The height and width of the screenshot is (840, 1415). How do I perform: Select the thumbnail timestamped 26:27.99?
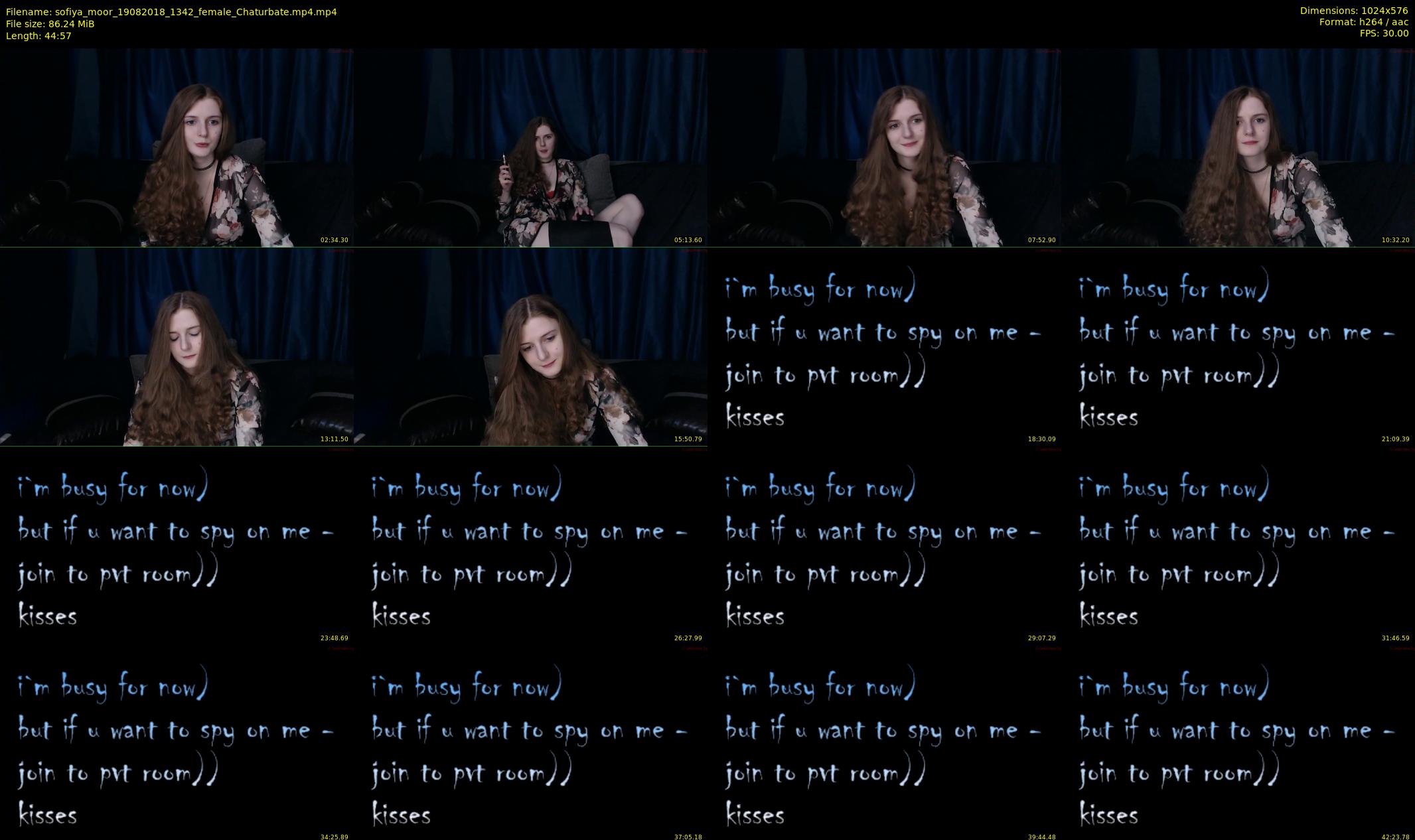(530, 545)
